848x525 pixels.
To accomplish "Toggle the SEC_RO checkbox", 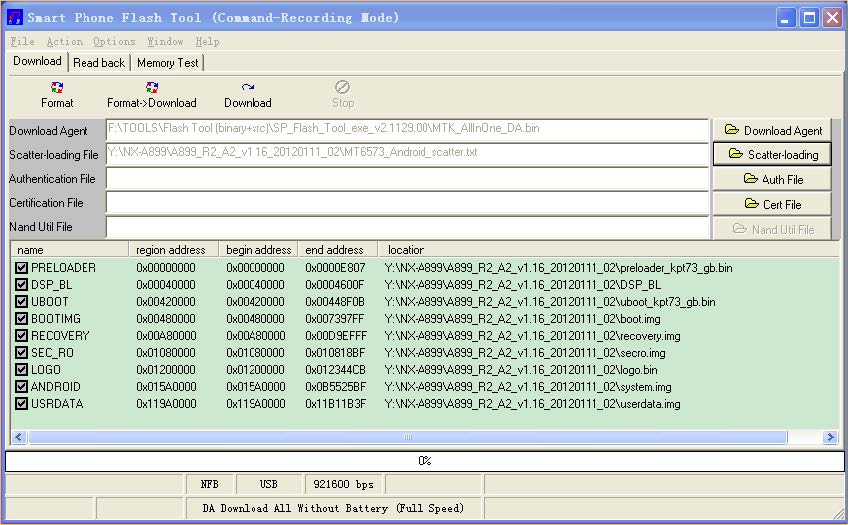I will click(x=21, y=353).
